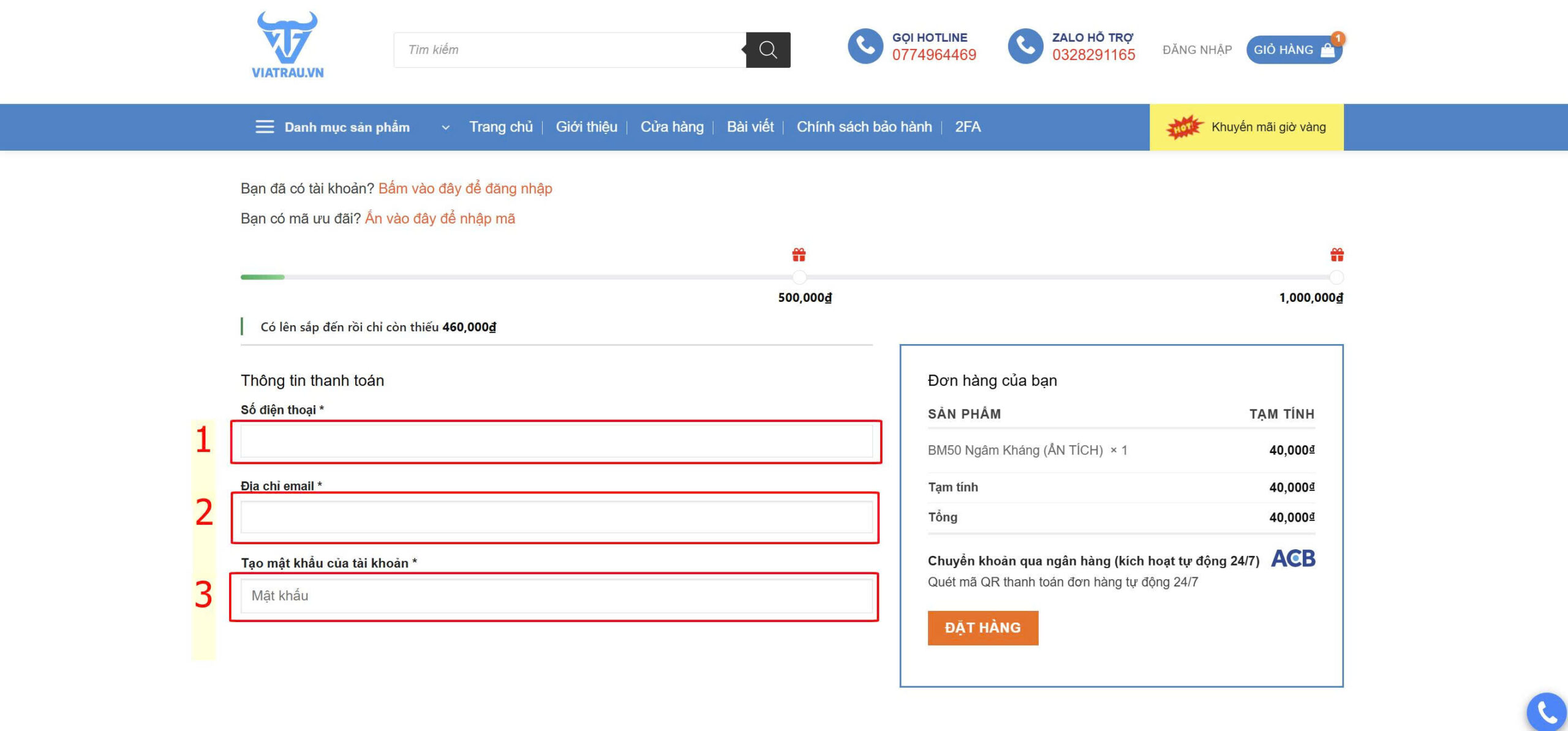The height and width of the screenshot is (731, 1568).
Task: Open the ACB bank logo
Action: click(x=1293, y=558)
